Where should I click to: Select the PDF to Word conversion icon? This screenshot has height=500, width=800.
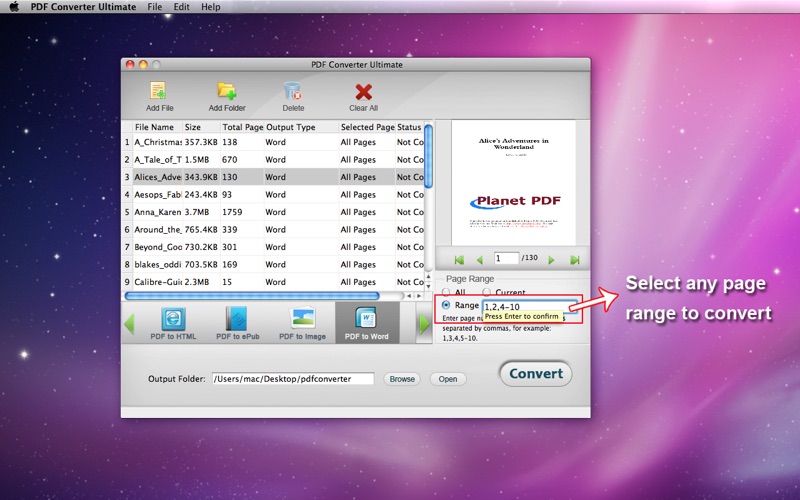coord(366,319)
